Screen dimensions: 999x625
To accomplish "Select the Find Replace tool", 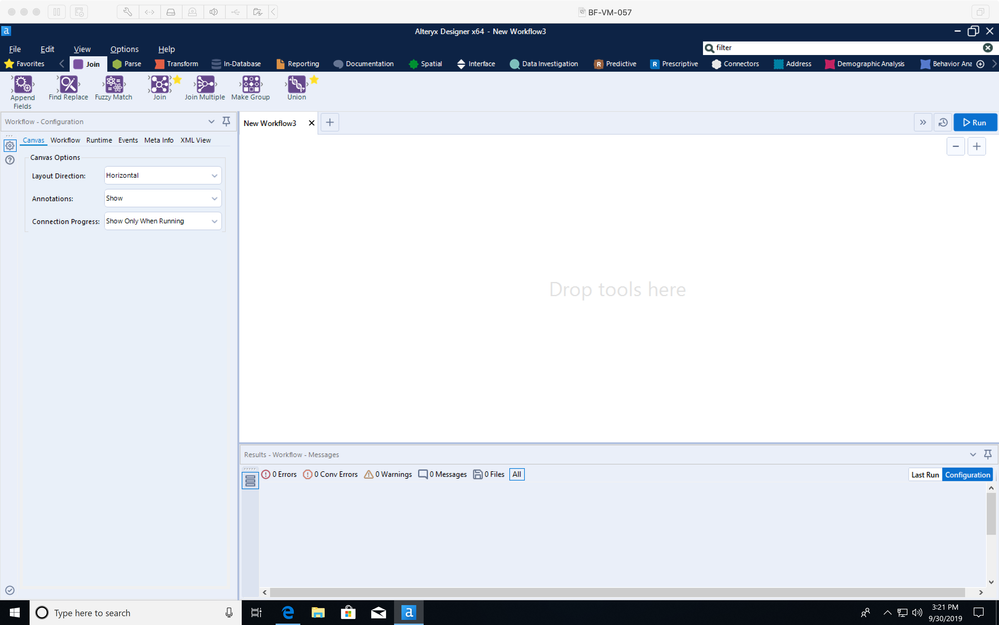I will click(68, 88).
